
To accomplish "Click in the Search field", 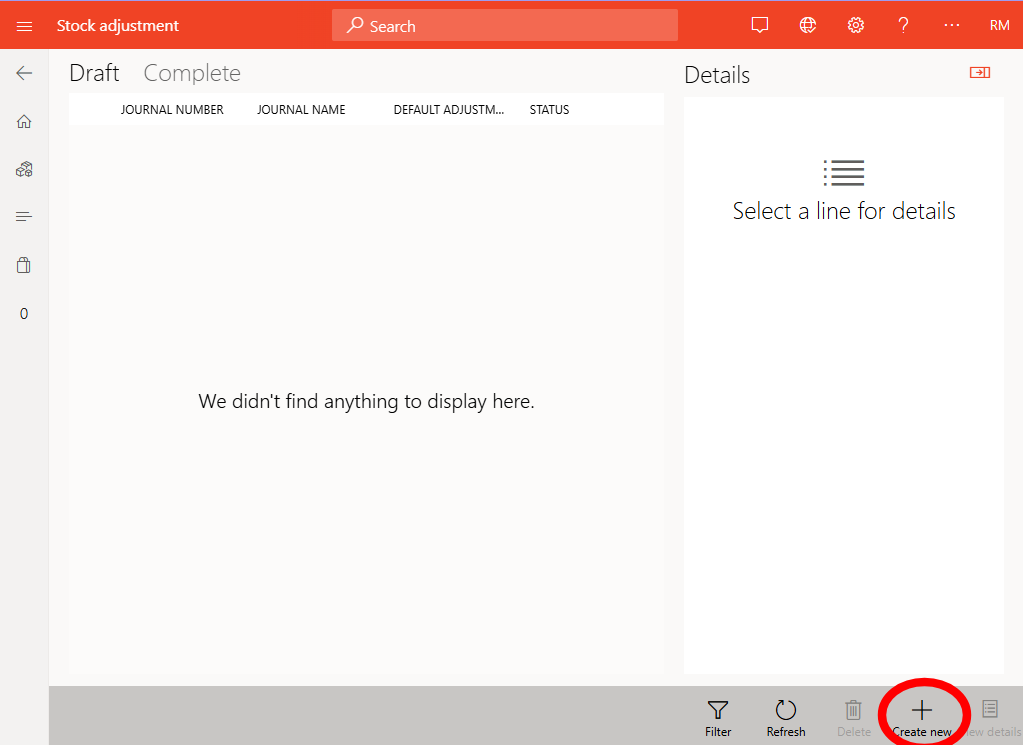I will pos(505,26).
